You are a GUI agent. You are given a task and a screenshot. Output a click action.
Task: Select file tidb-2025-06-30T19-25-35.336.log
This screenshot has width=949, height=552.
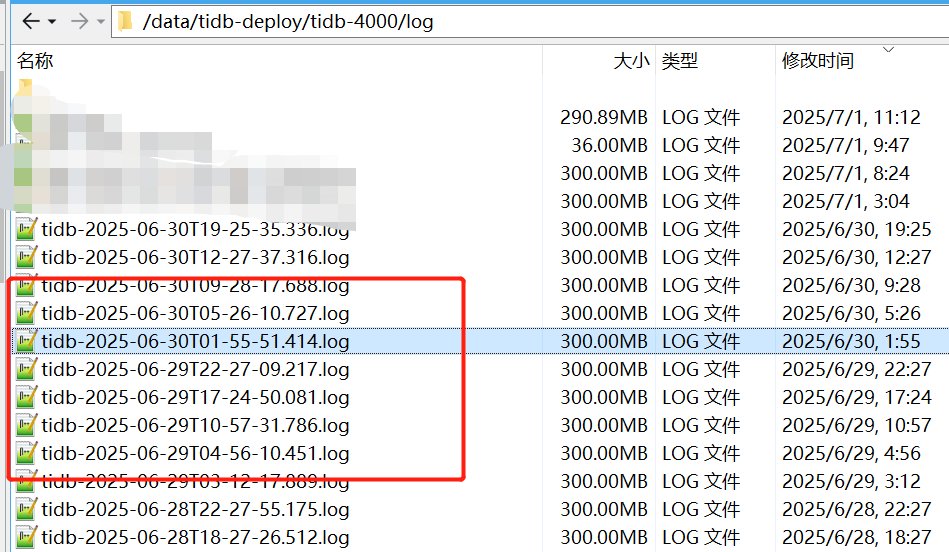(195, 229)
